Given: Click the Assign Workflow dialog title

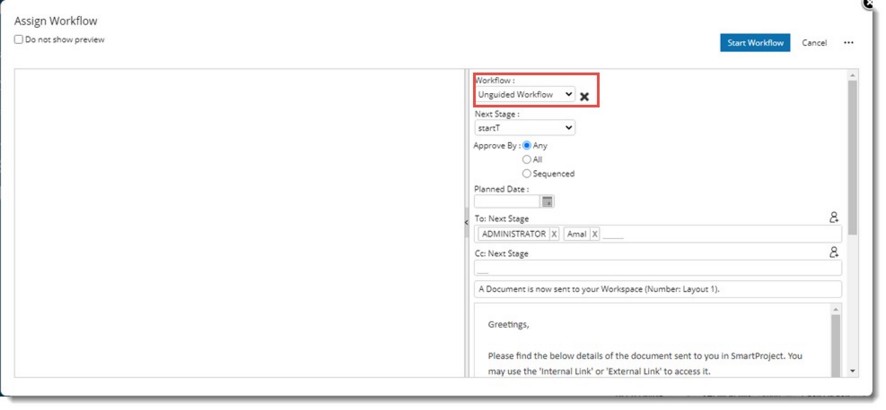Looking at the screenshot, I should [55, 21].
